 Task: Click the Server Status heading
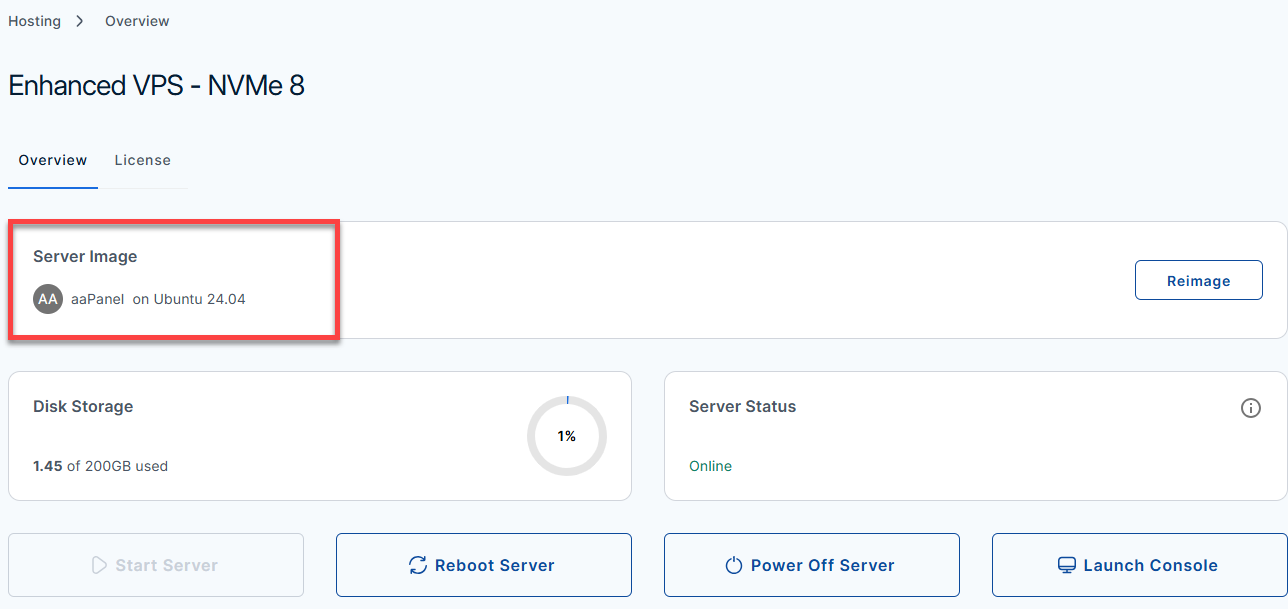742,407
